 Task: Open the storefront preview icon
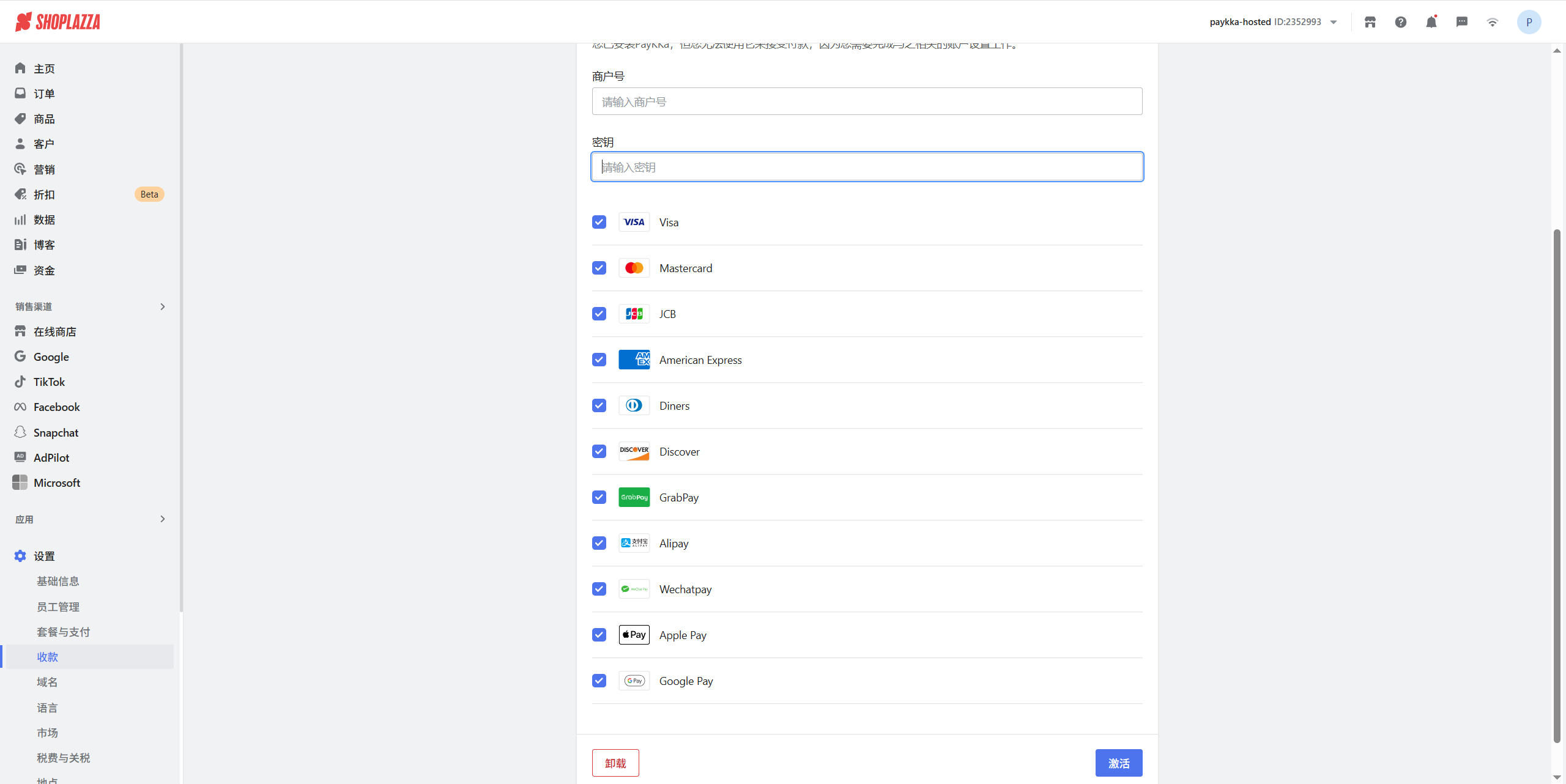pos(1370,22)
